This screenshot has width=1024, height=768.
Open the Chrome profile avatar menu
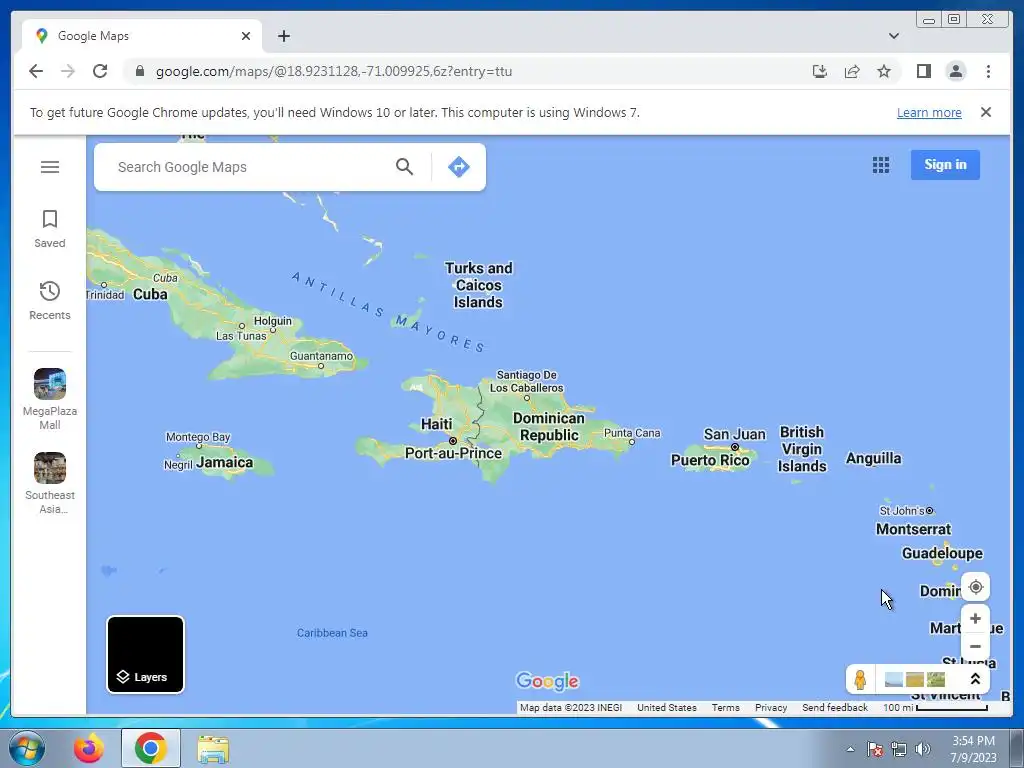point(955,71)
